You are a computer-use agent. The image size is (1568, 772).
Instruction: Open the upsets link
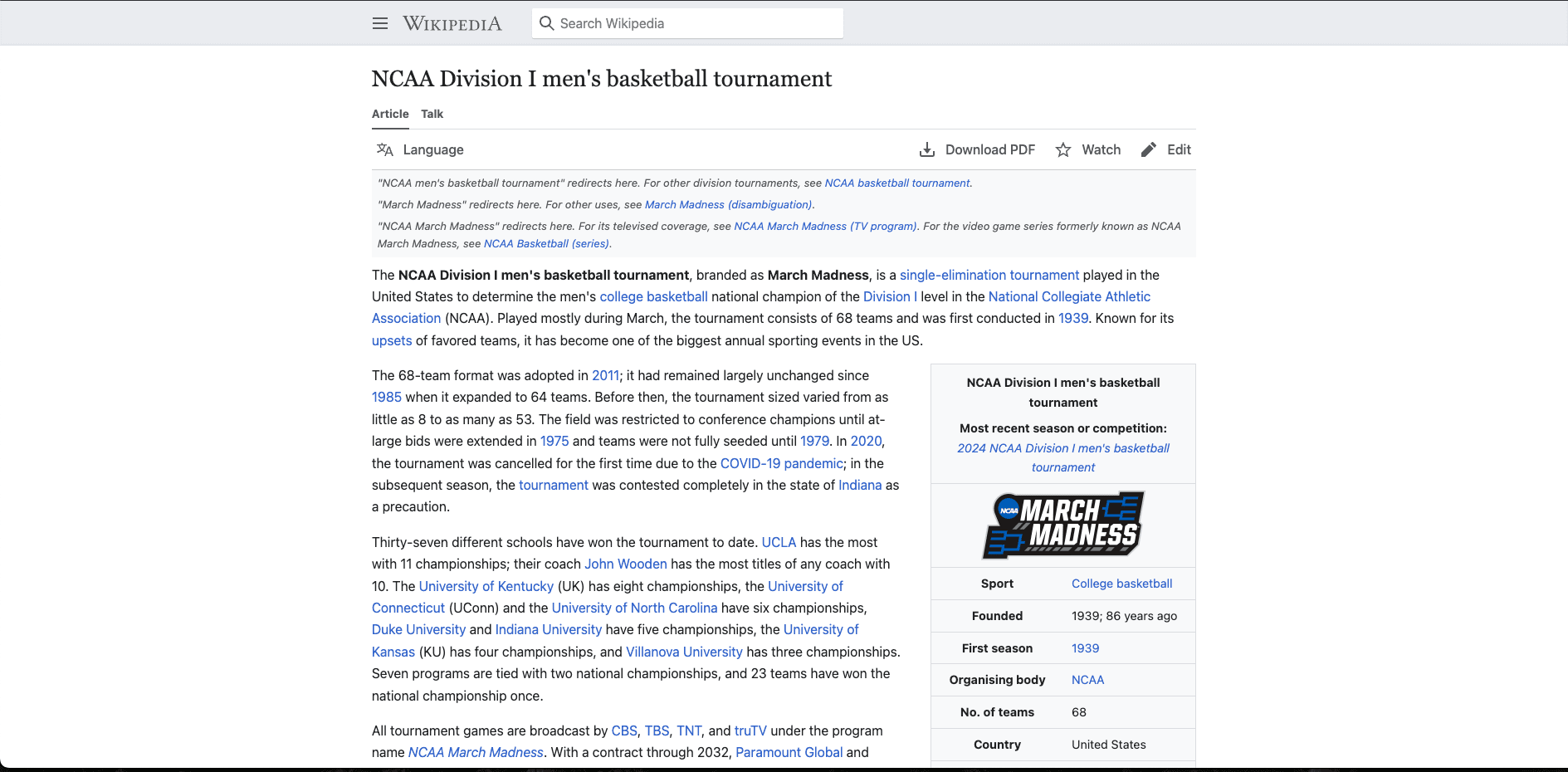[392, 340]
